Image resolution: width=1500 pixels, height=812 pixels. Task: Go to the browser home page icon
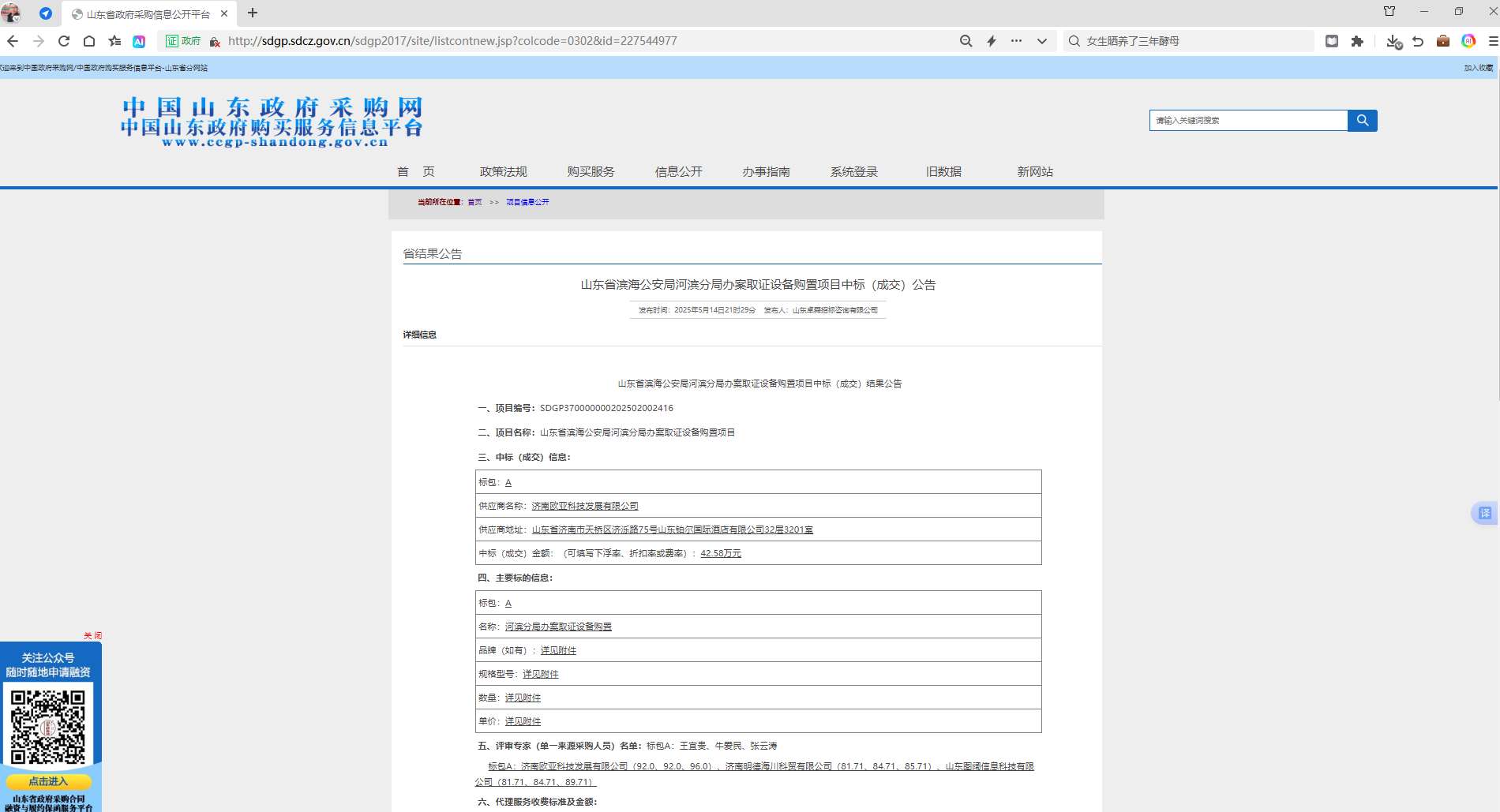click(89, 41)
